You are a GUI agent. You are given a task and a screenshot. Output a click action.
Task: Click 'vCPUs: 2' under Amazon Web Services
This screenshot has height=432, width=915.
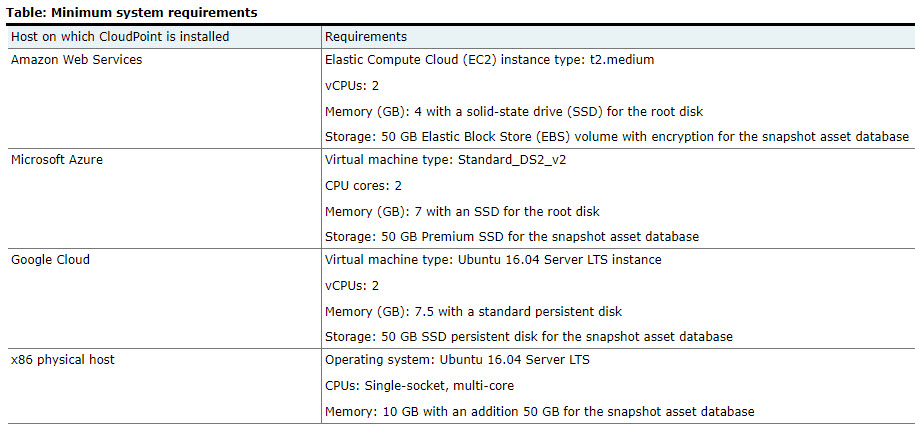pyautogui.click(x=352, y=86)
